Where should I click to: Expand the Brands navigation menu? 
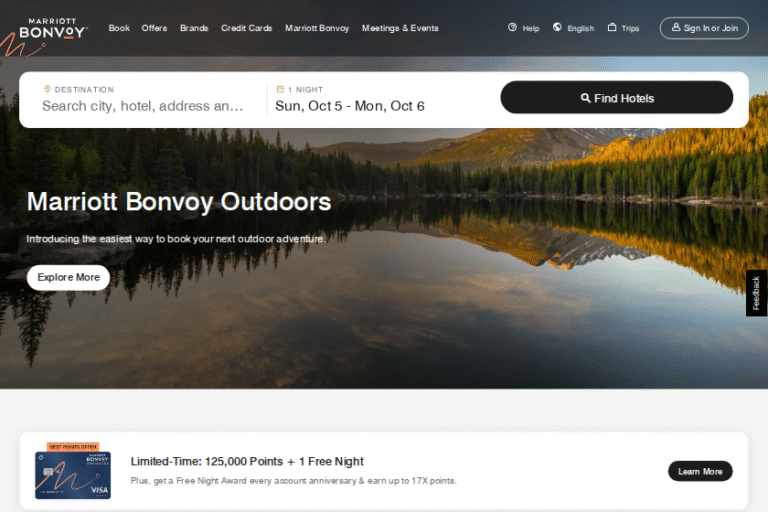(194, 28)
